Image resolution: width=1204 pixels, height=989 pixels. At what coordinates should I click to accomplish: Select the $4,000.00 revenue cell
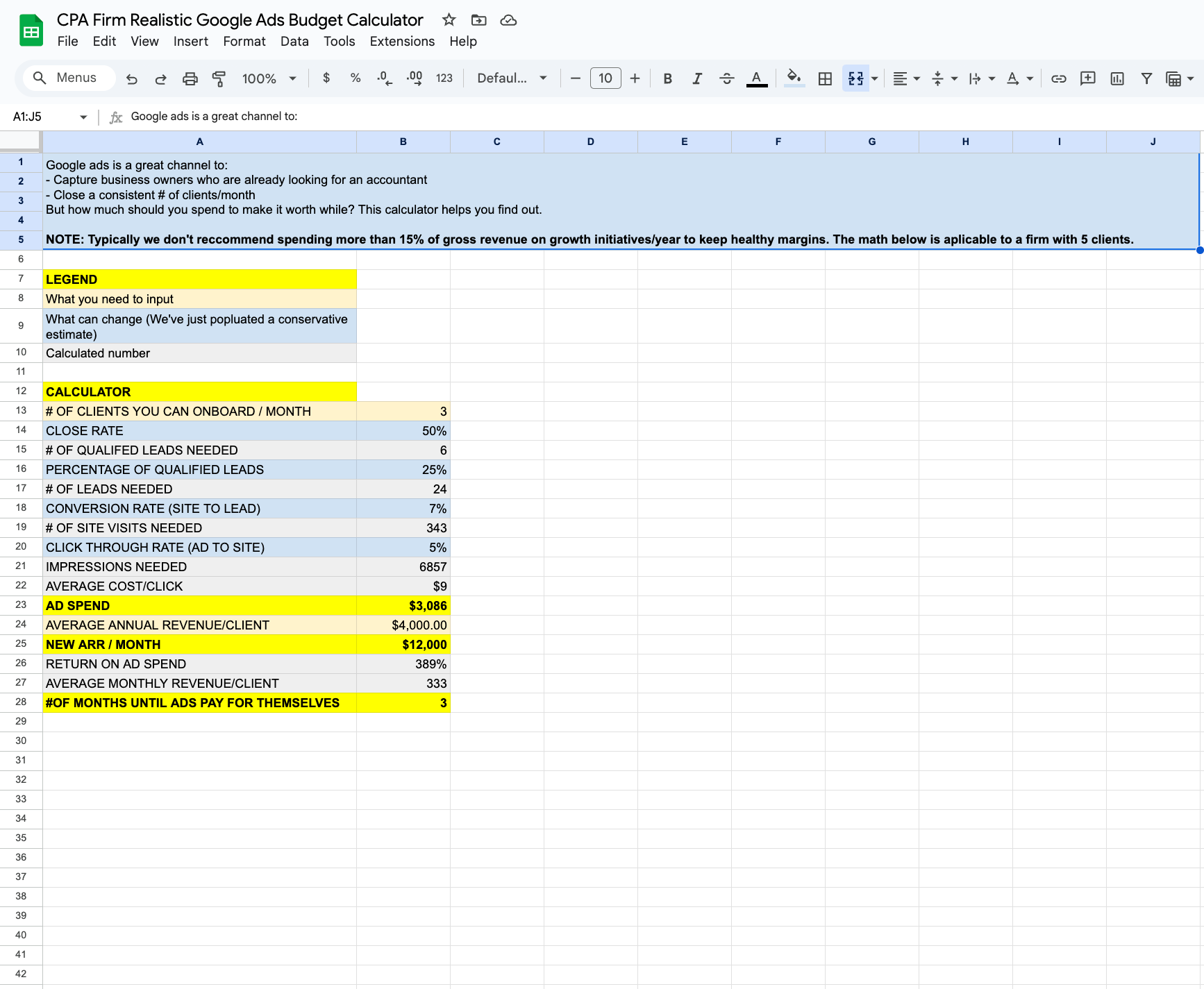pyautogui.click(x=403, y=625)
